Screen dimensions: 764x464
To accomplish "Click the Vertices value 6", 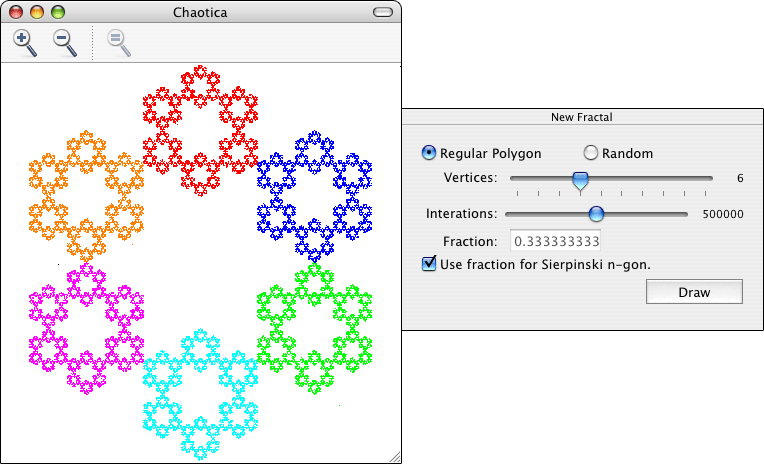I will [740, 178].
